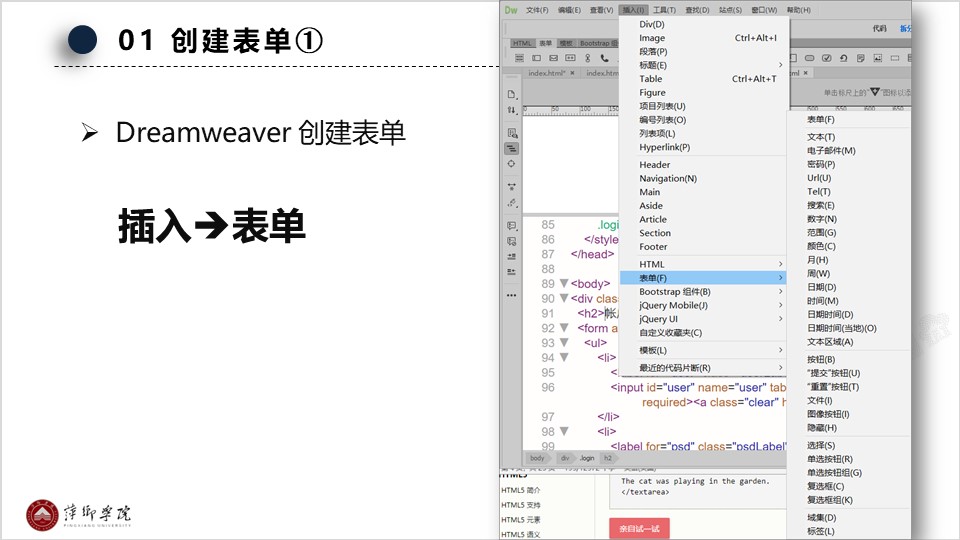Click the body tag in tag selector
The width and height of the screenshot is (960, 540).
537,458
